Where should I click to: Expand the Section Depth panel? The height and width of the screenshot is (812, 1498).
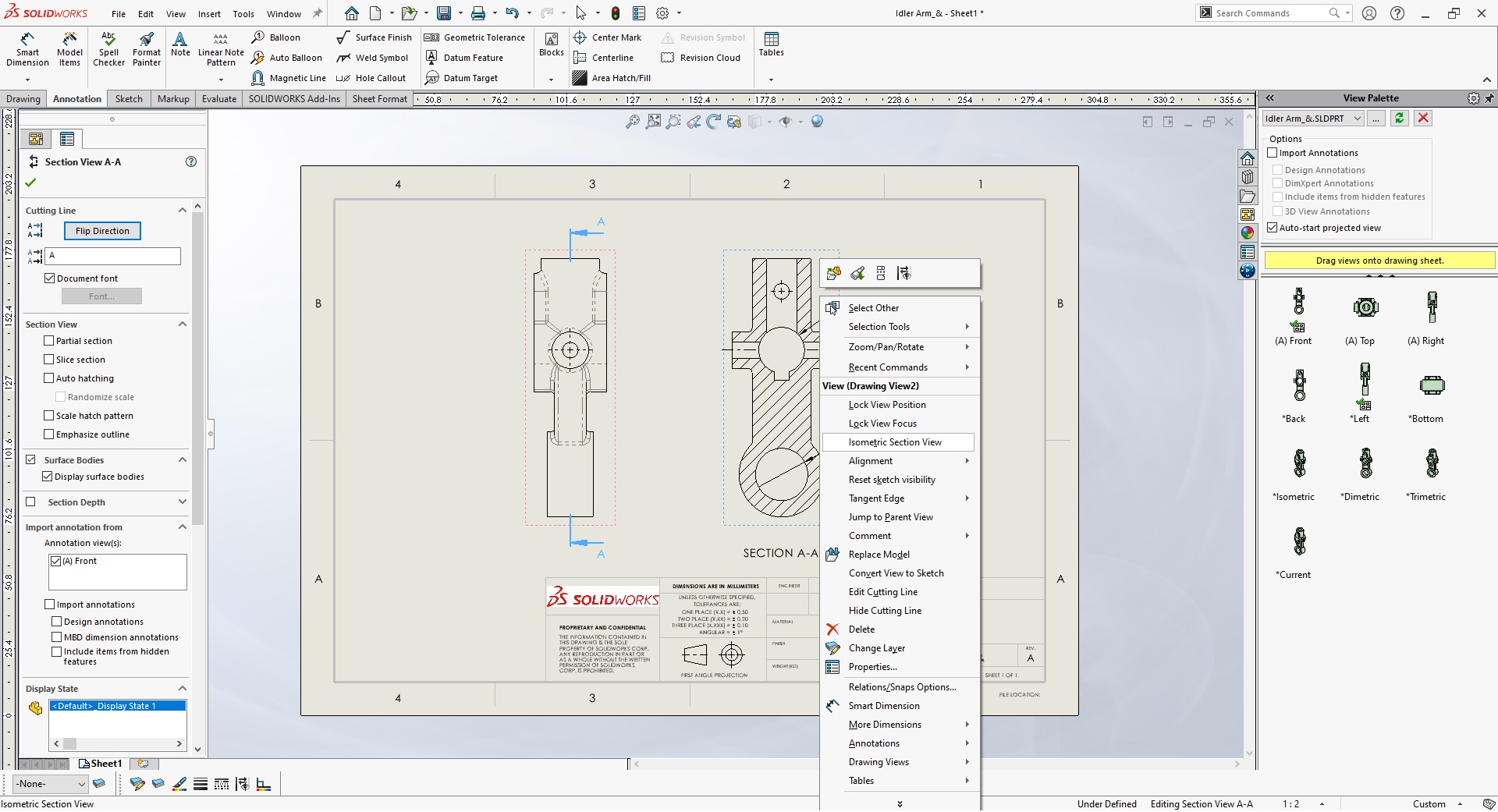click(x=183, y=502)
